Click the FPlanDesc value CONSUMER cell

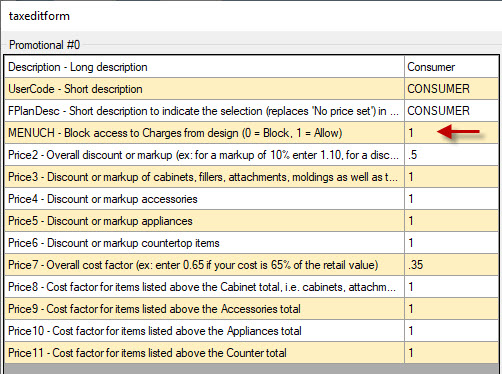tap(451, 111)
